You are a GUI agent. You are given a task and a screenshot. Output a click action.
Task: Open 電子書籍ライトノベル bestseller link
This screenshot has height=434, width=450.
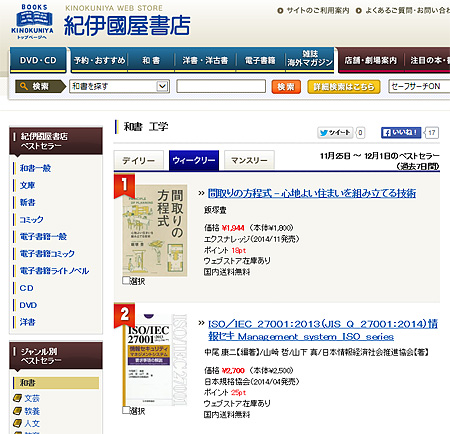pos(54,271)
